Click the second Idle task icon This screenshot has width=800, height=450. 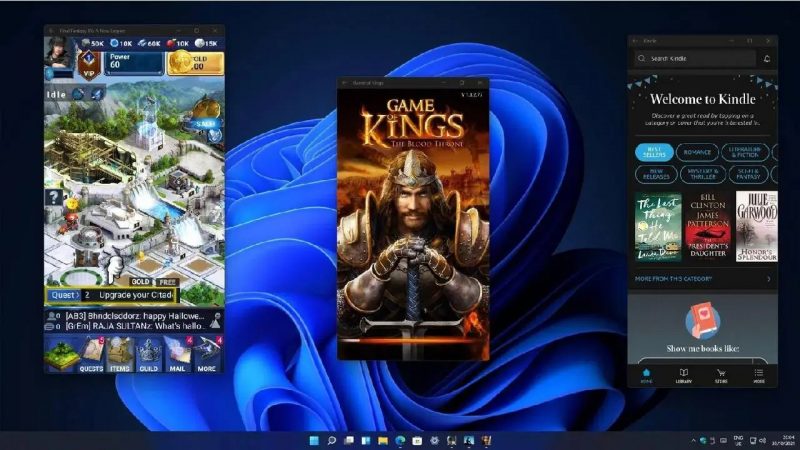pos(97,94)
